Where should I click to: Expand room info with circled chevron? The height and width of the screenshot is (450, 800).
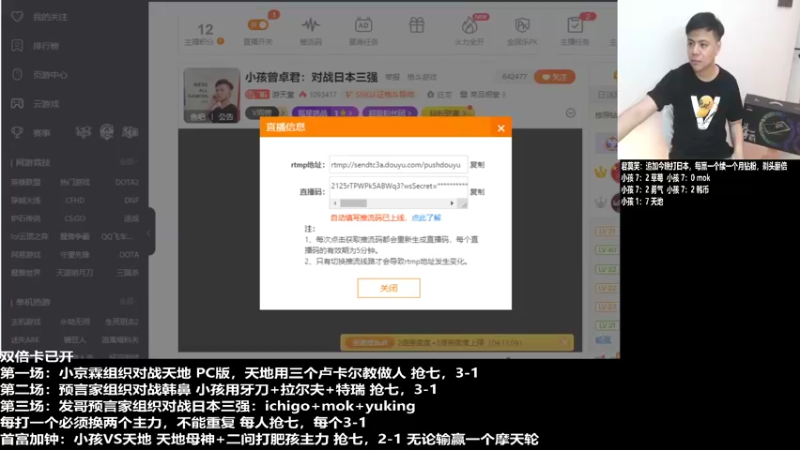[570, 113]
